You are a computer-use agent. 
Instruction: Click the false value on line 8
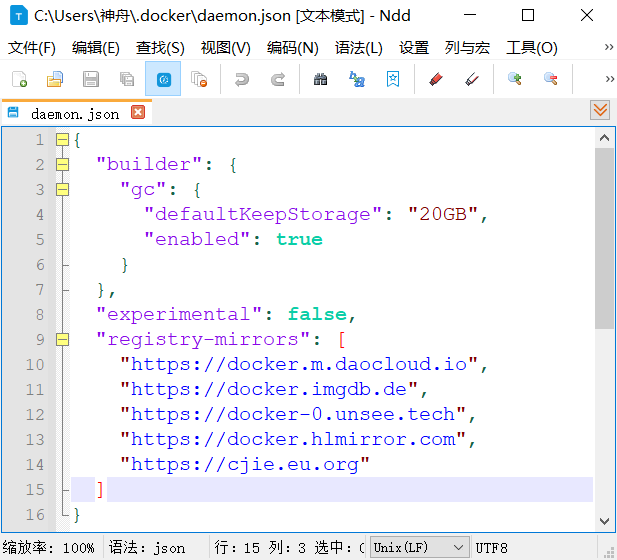(318, 314)
